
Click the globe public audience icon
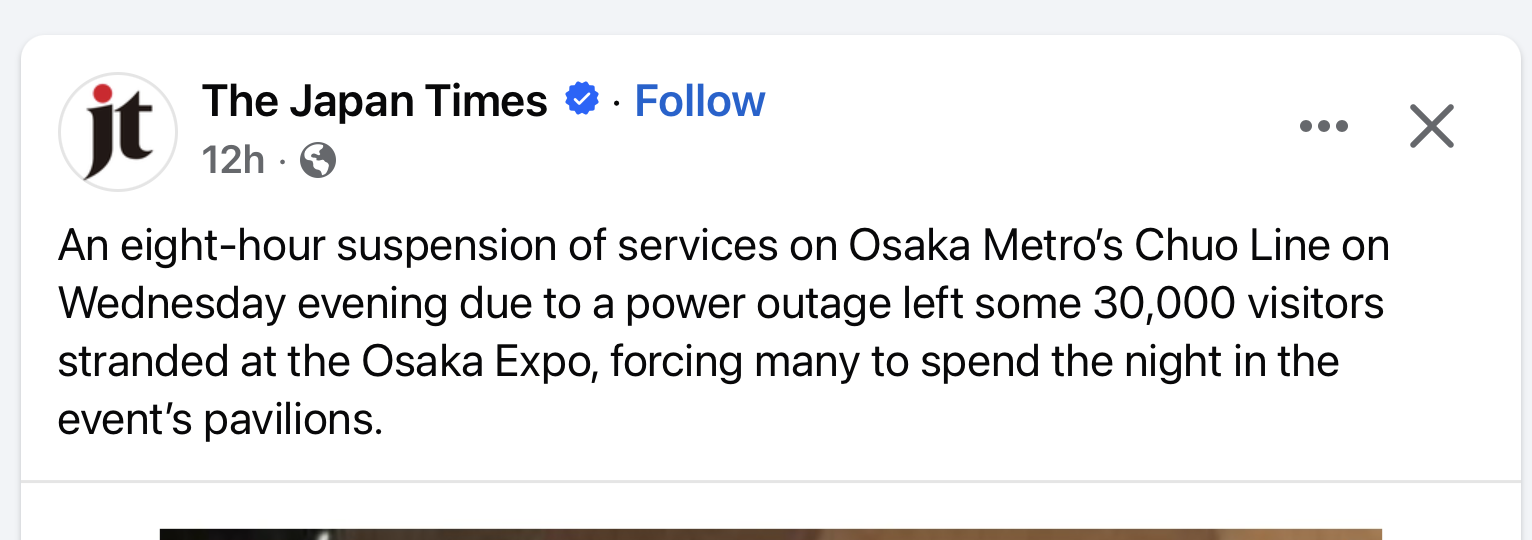tap(318, 160)
